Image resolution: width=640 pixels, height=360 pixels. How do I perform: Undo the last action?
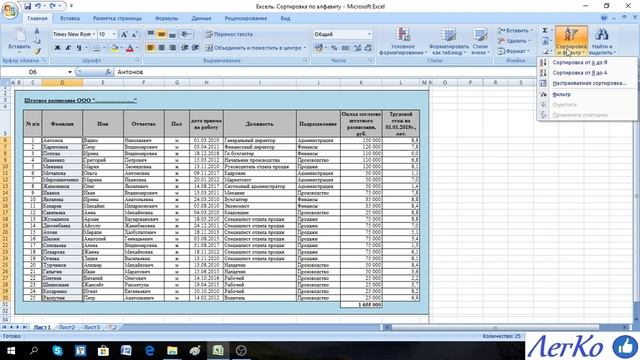coord(38,6)
